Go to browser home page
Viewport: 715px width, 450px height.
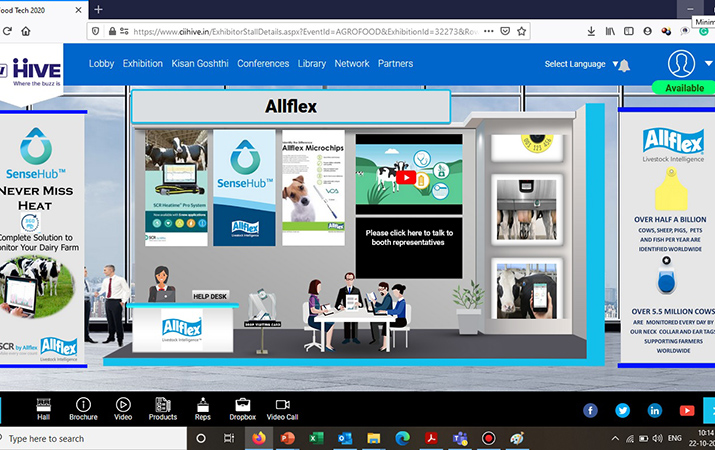tap(26, 31)
